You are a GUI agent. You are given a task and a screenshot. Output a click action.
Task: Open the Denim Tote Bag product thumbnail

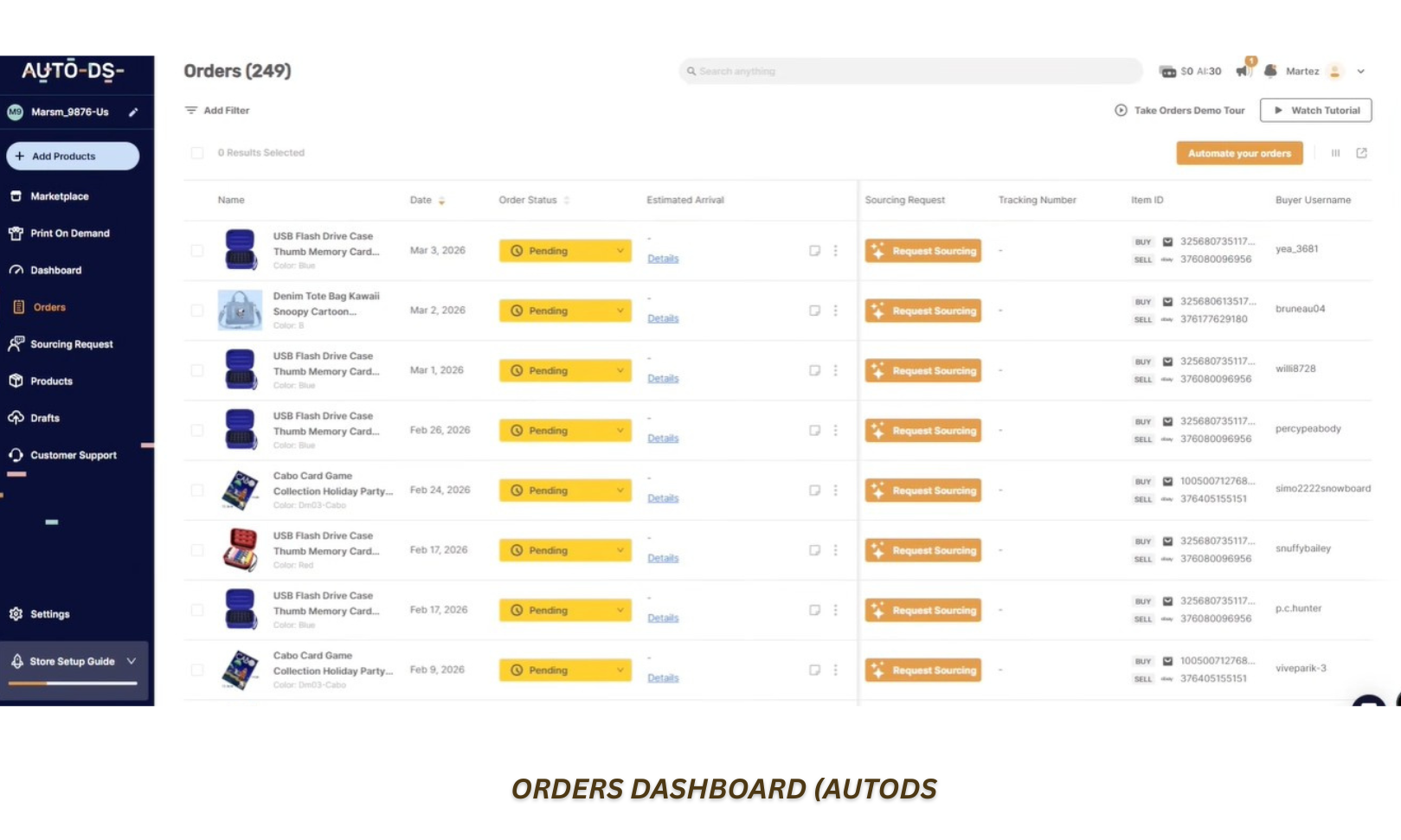[x=240, y=311]
